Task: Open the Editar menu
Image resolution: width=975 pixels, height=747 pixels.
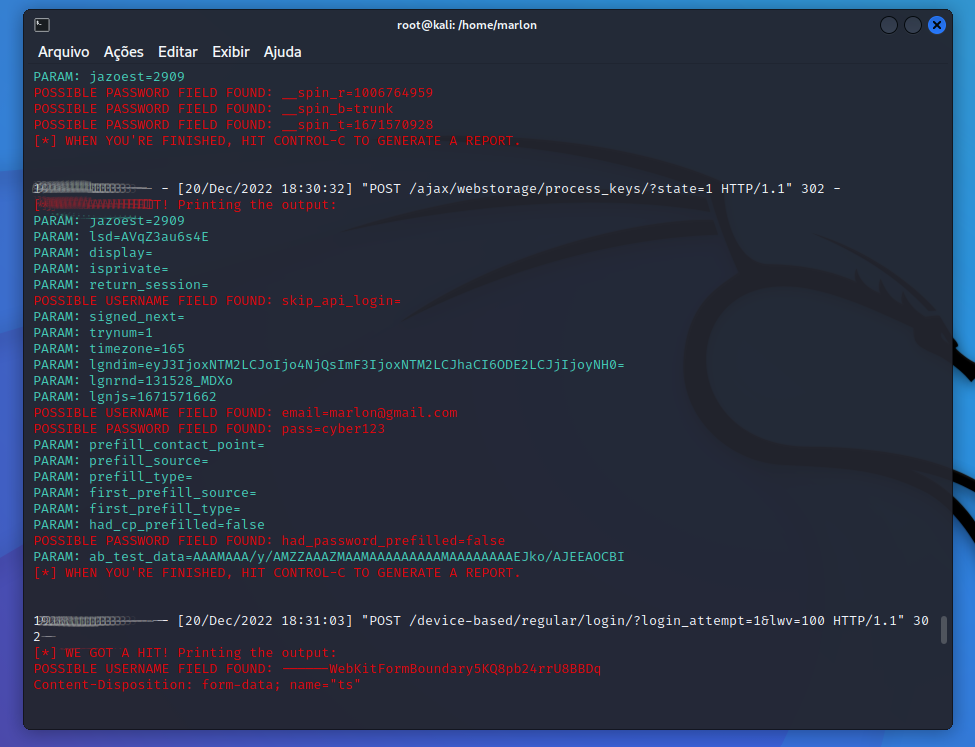Action: tap(178, 52)
